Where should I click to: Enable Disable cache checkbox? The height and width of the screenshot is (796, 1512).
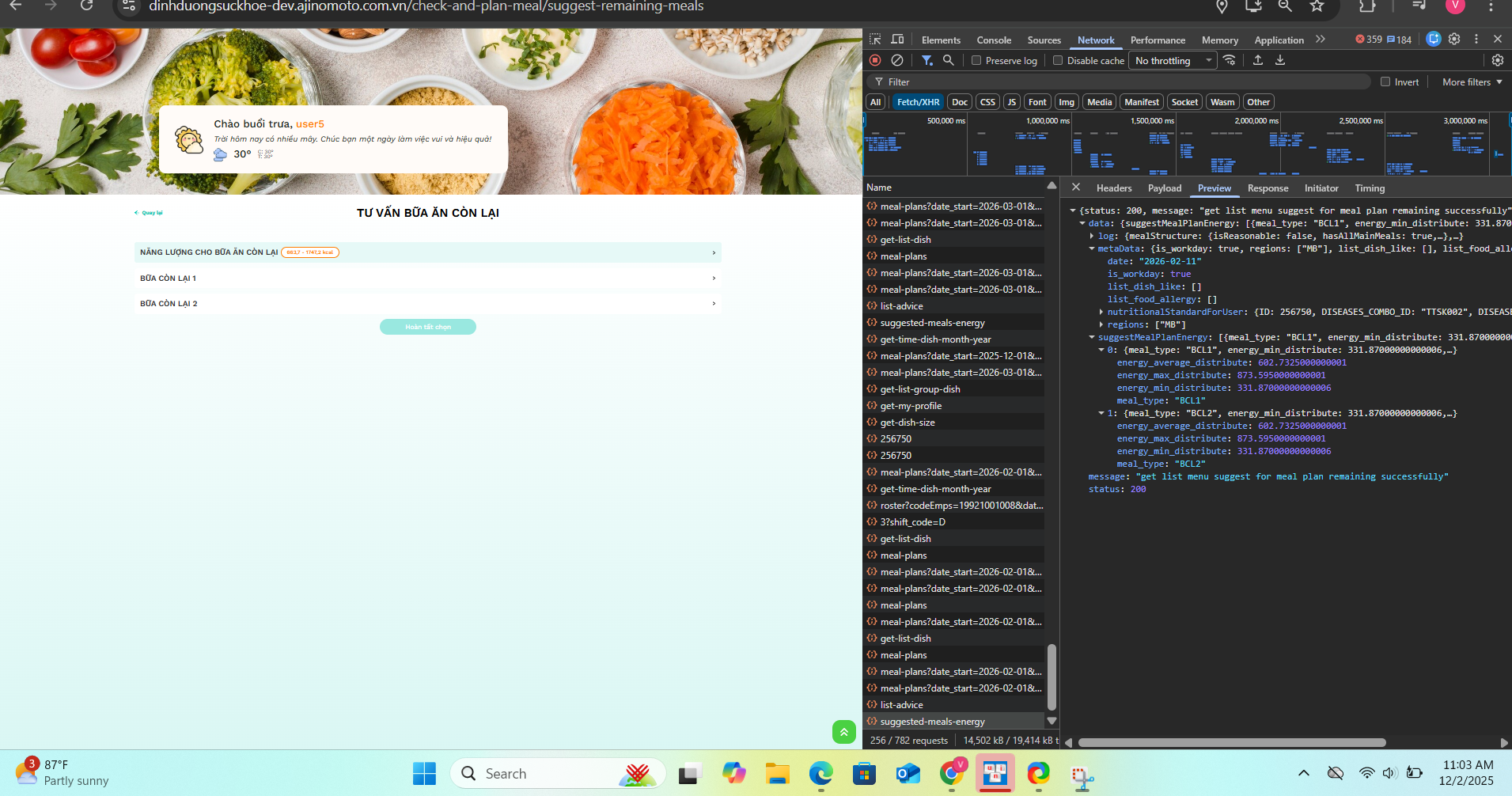[1058, 60]
